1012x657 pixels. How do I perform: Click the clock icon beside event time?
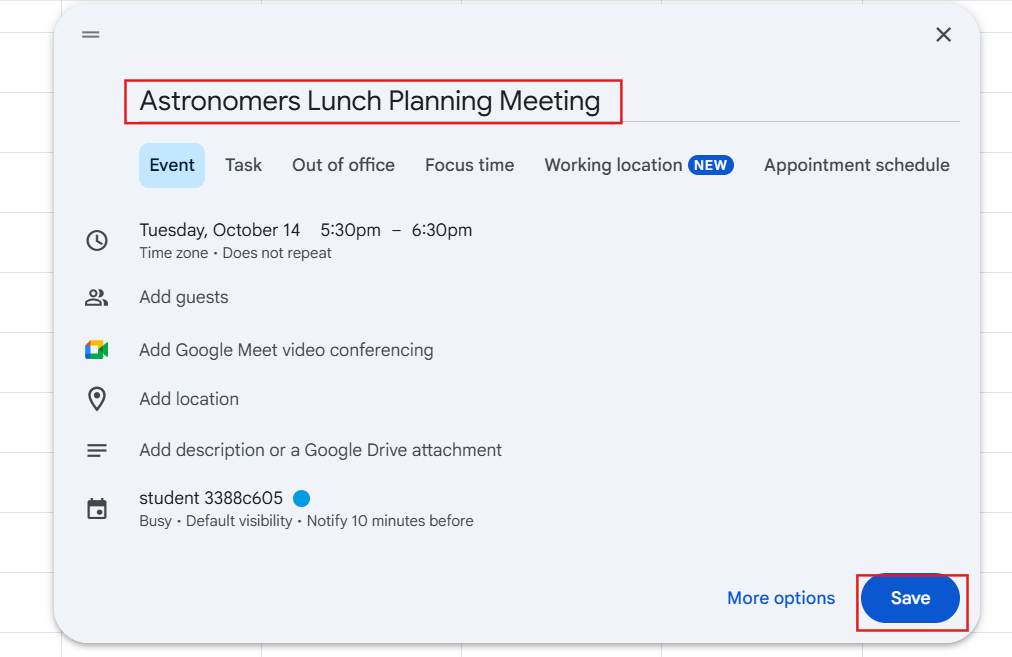97,240
